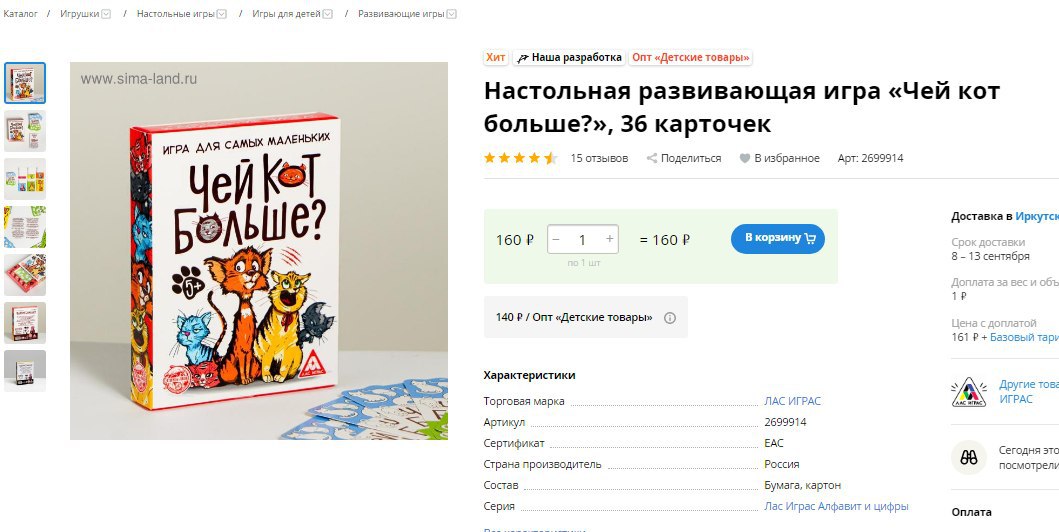
Task: Click the share icon next to Поделиться
Action: 652,159
